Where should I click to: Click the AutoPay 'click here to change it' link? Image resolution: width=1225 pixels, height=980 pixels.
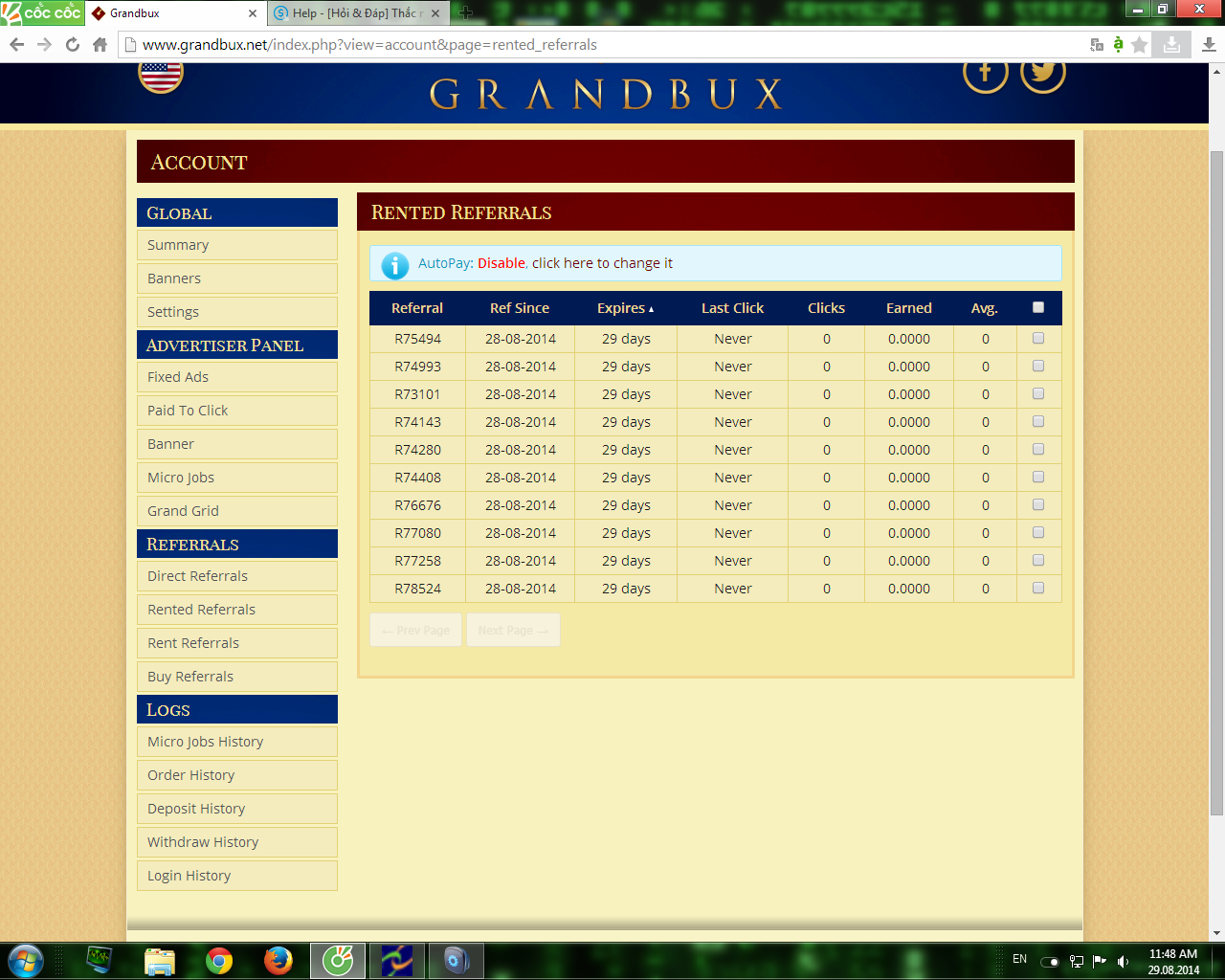click(x=602, y=263)
